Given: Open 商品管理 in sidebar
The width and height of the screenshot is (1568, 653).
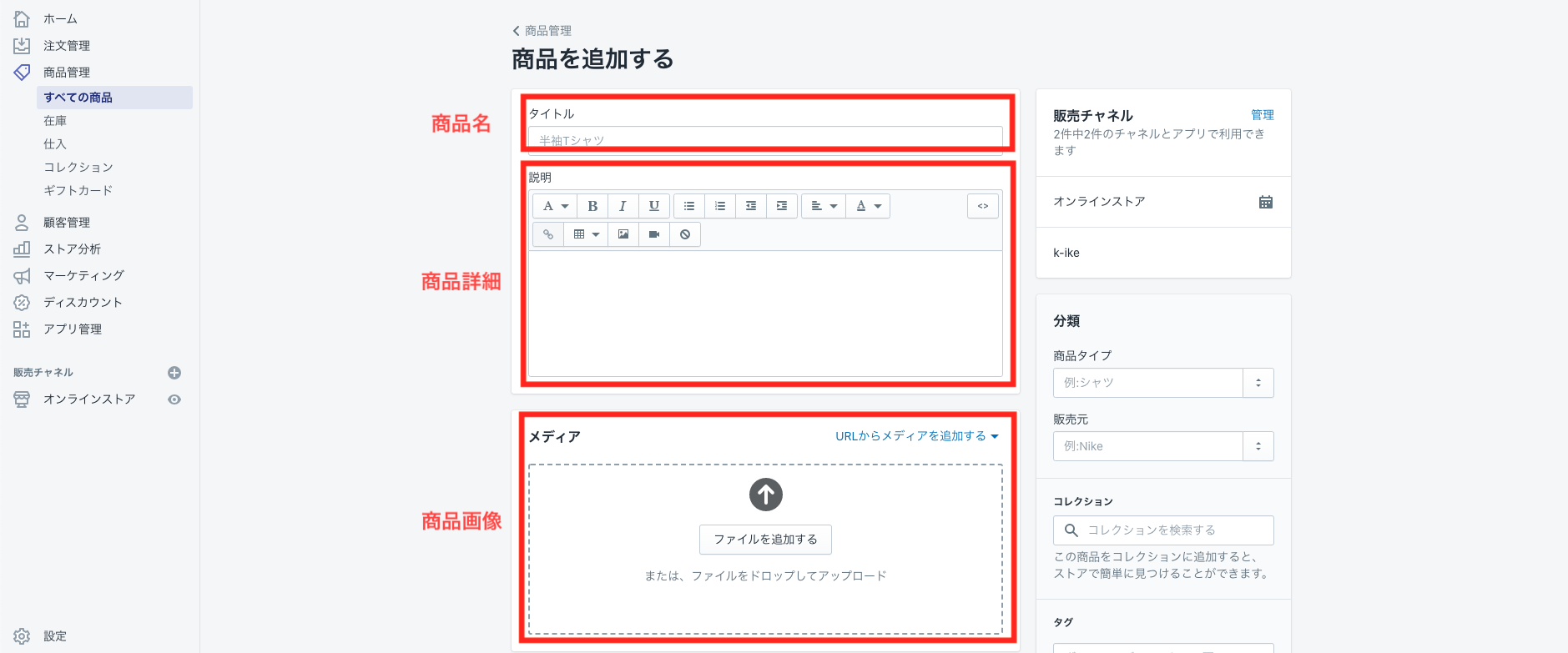Looking at the screenshot, I should (x=67, y=72).
